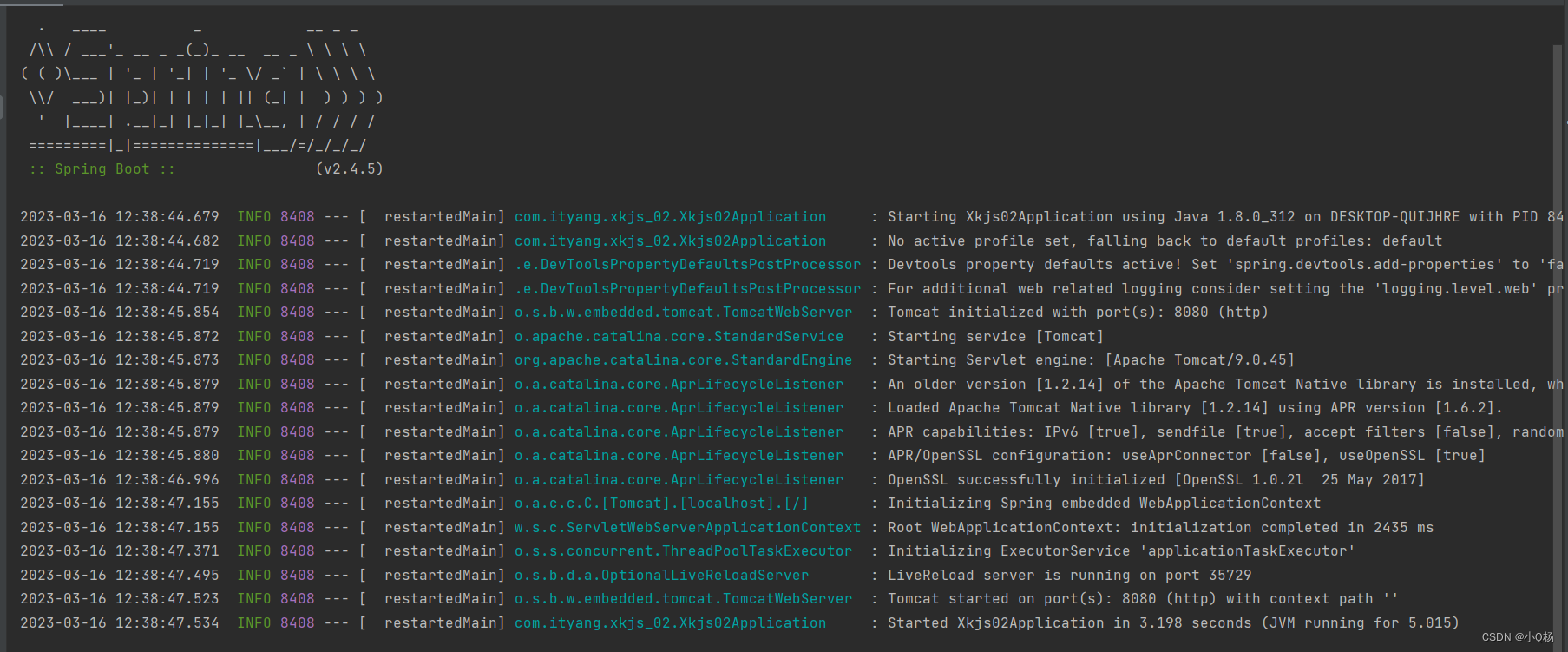1568x652 pixels.
Task: Click 'OpenSSL successfully initialized' message
Action: pyautogui.click(x=1156, y=480)
